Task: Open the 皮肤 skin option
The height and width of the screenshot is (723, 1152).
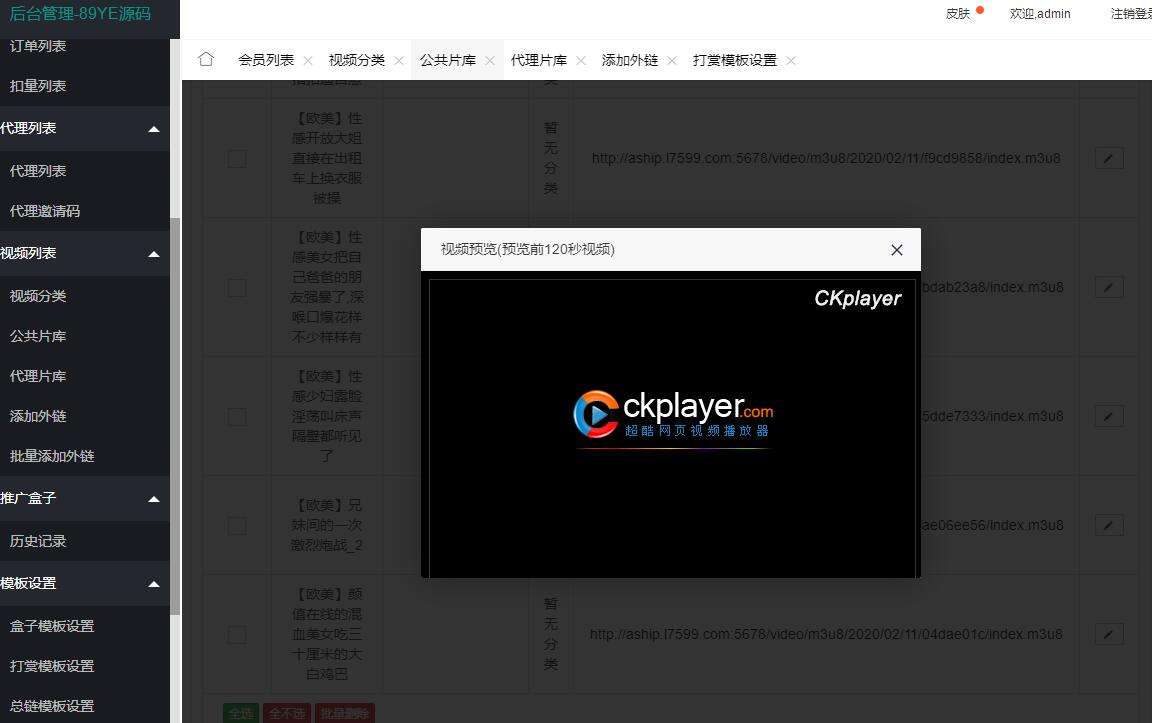Action: (958, 13)
